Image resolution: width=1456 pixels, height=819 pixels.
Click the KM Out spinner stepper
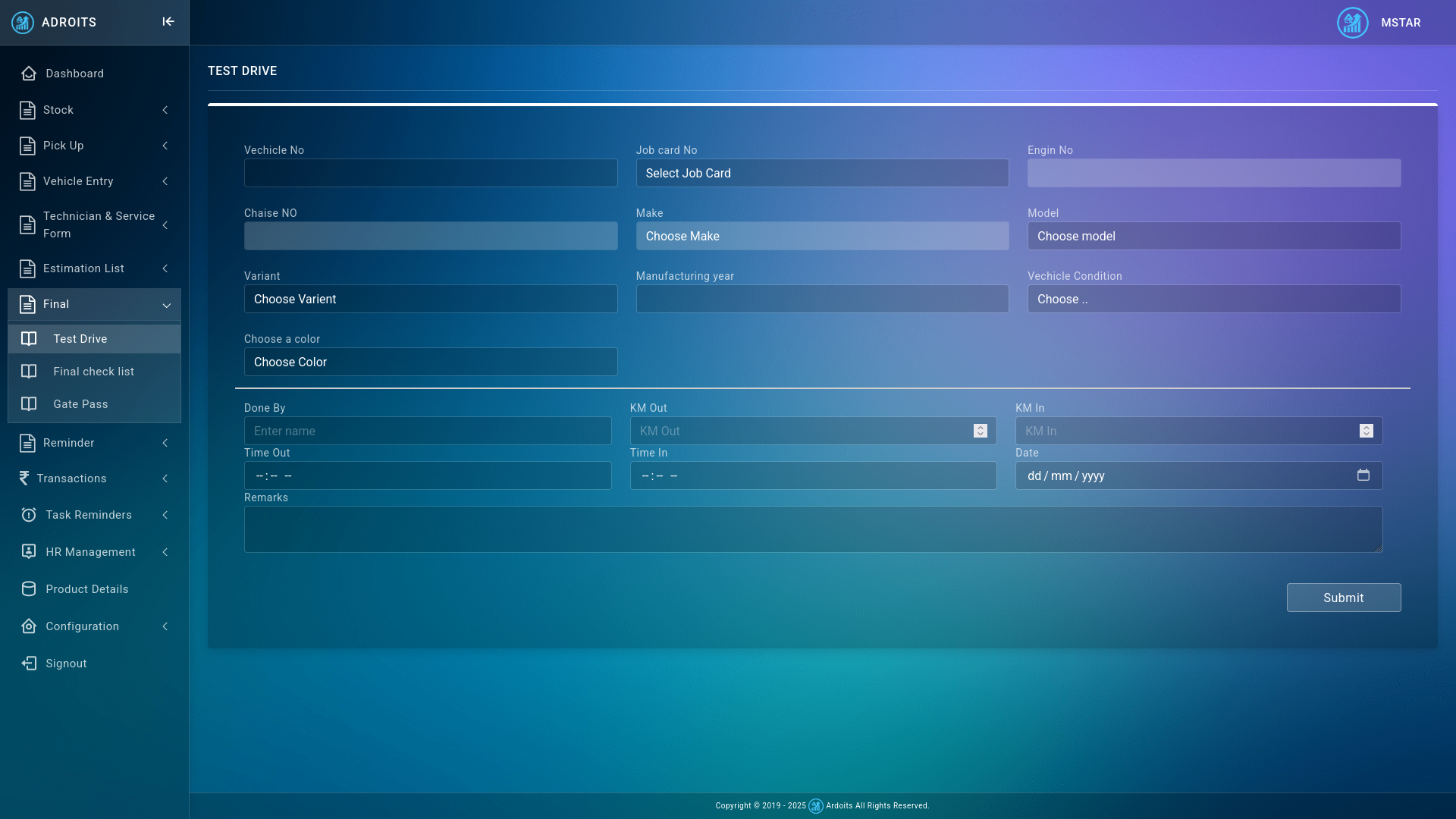click(980, 431)
